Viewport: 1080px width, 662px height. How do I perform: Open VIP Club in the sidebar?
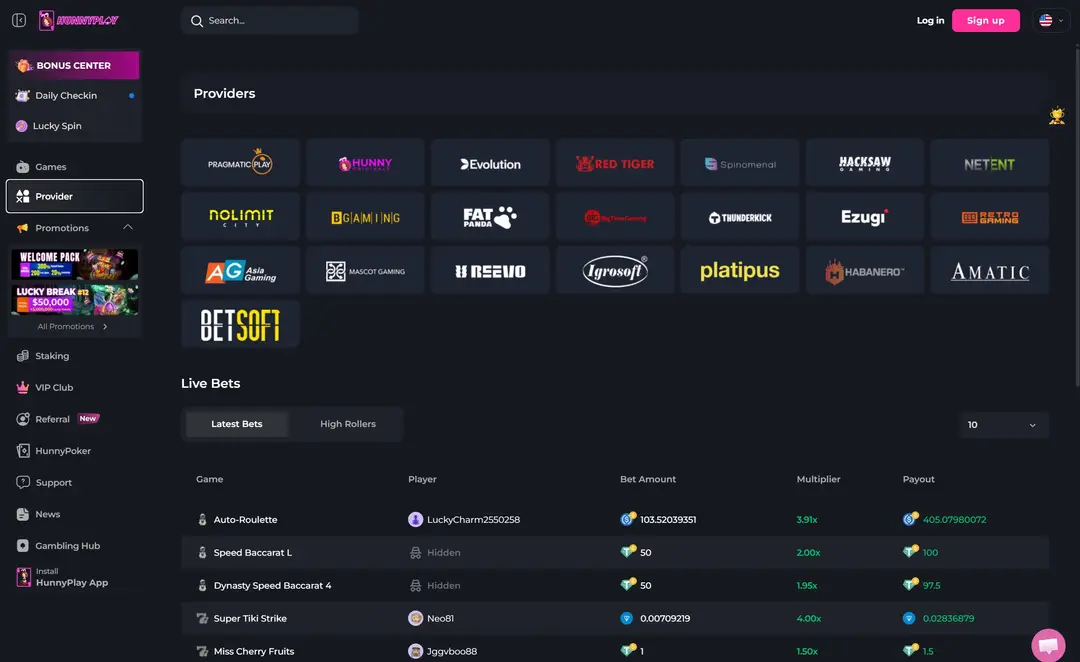pyautogui.click(x=74, y=387)
